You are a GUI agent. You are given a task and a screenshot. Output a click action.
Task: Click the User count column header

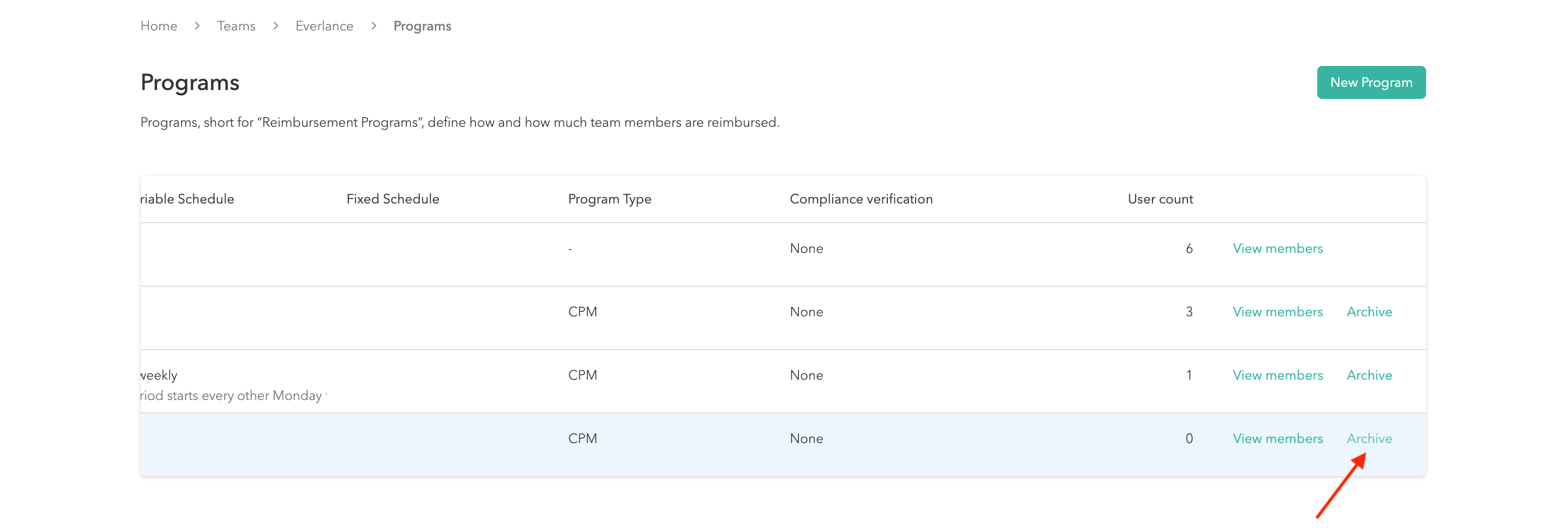coord(1160,199)
